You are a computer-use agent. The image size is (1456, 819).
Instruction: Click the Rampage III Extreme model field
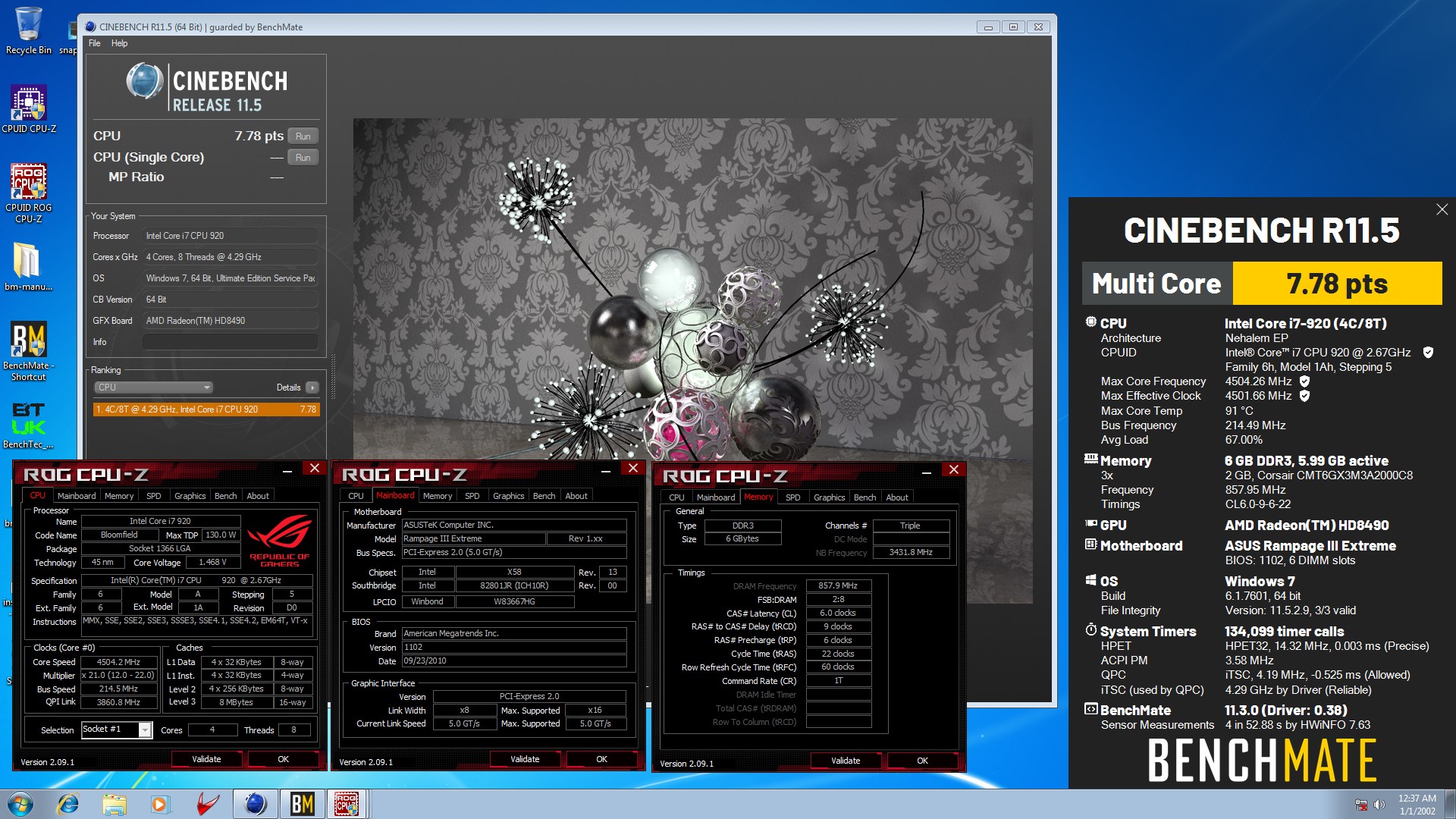473,538
